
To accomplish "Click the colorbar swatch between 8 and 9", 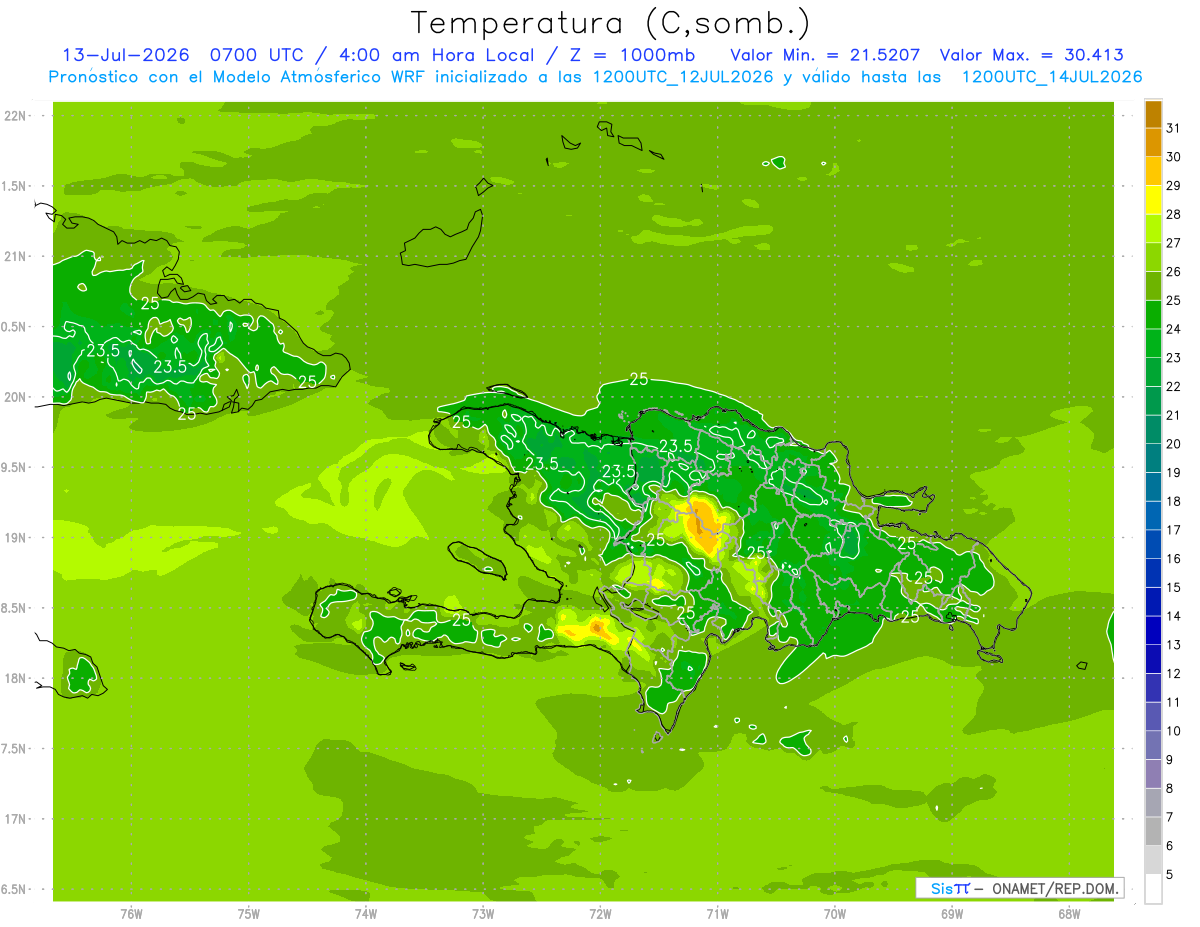I will 1153,774.
